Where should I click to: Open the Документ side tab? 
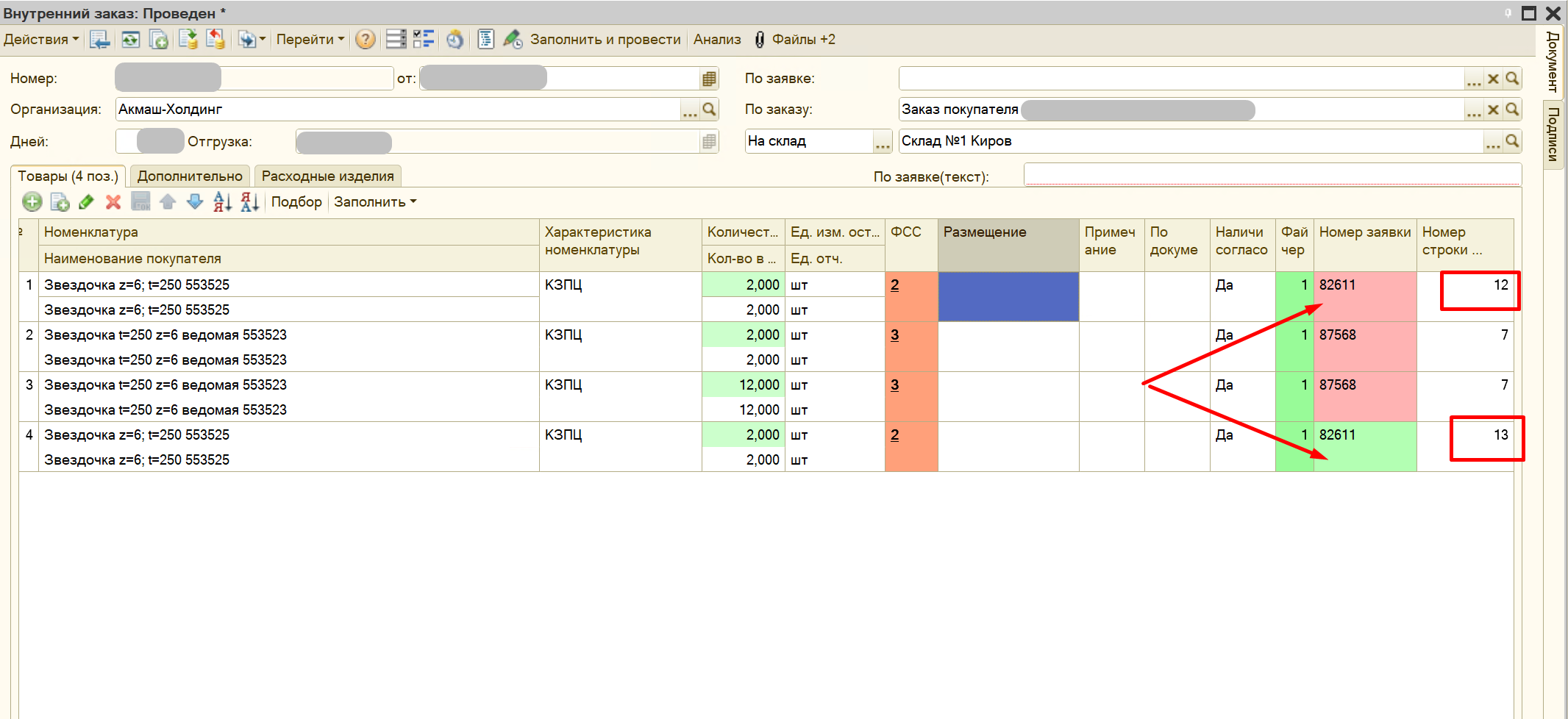(x=1553, y=61)
